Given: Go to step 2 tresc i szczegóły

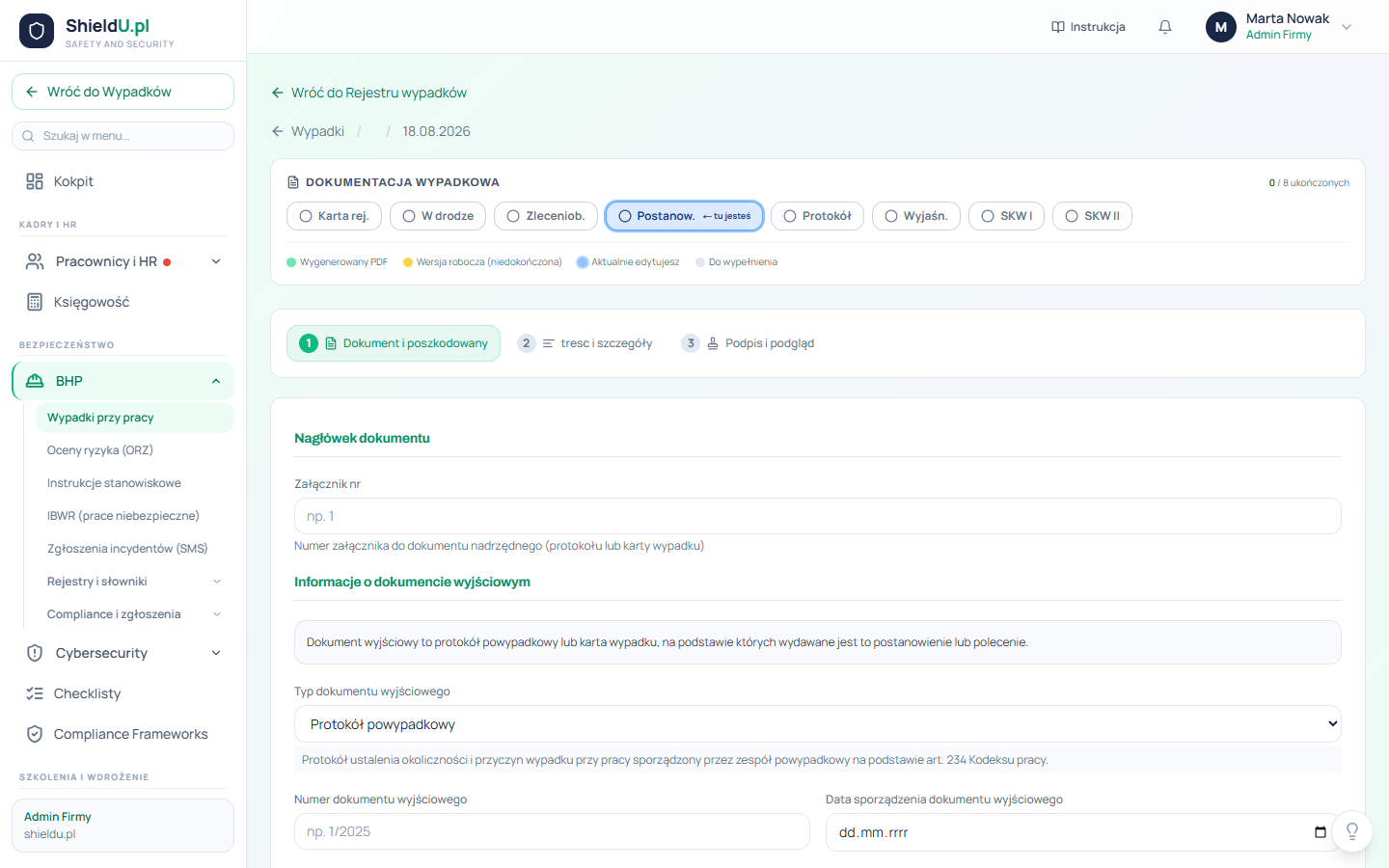Looking at the screenshot, I should coord(586,343).
